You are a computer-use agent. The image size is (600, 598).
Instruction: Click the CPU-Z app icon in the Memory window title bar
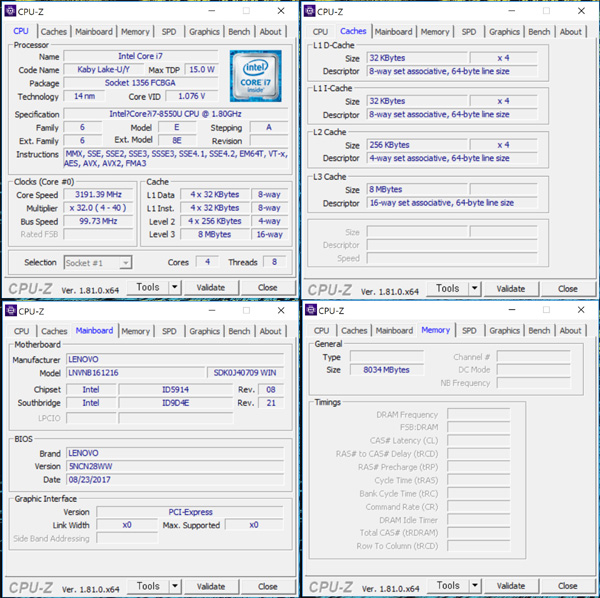311,310
